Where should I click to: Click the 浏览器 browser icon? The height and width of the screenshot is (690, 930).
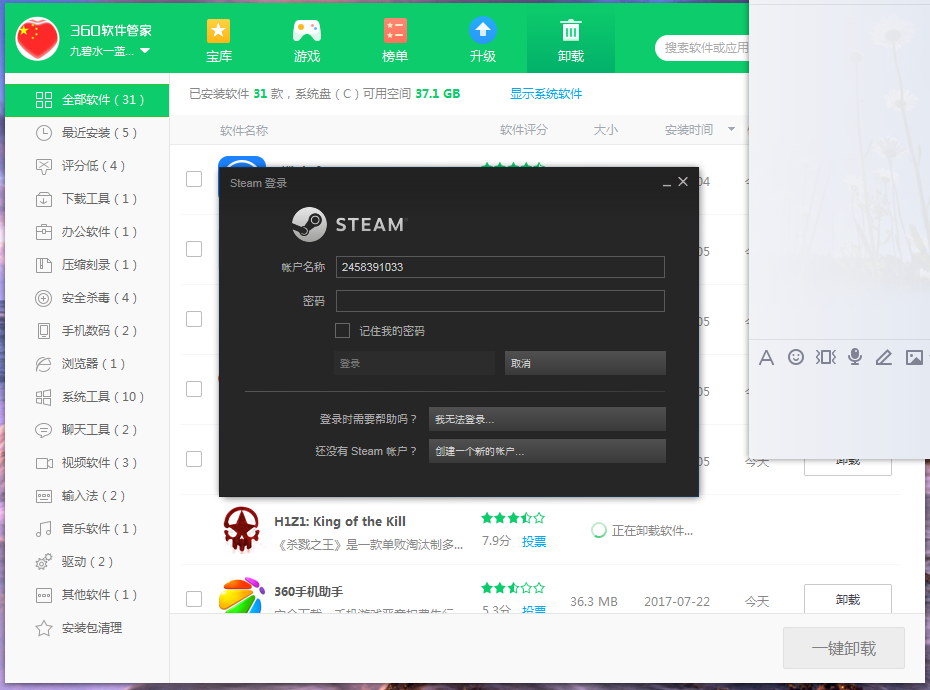pyautogui.click(x=43, y=364)
